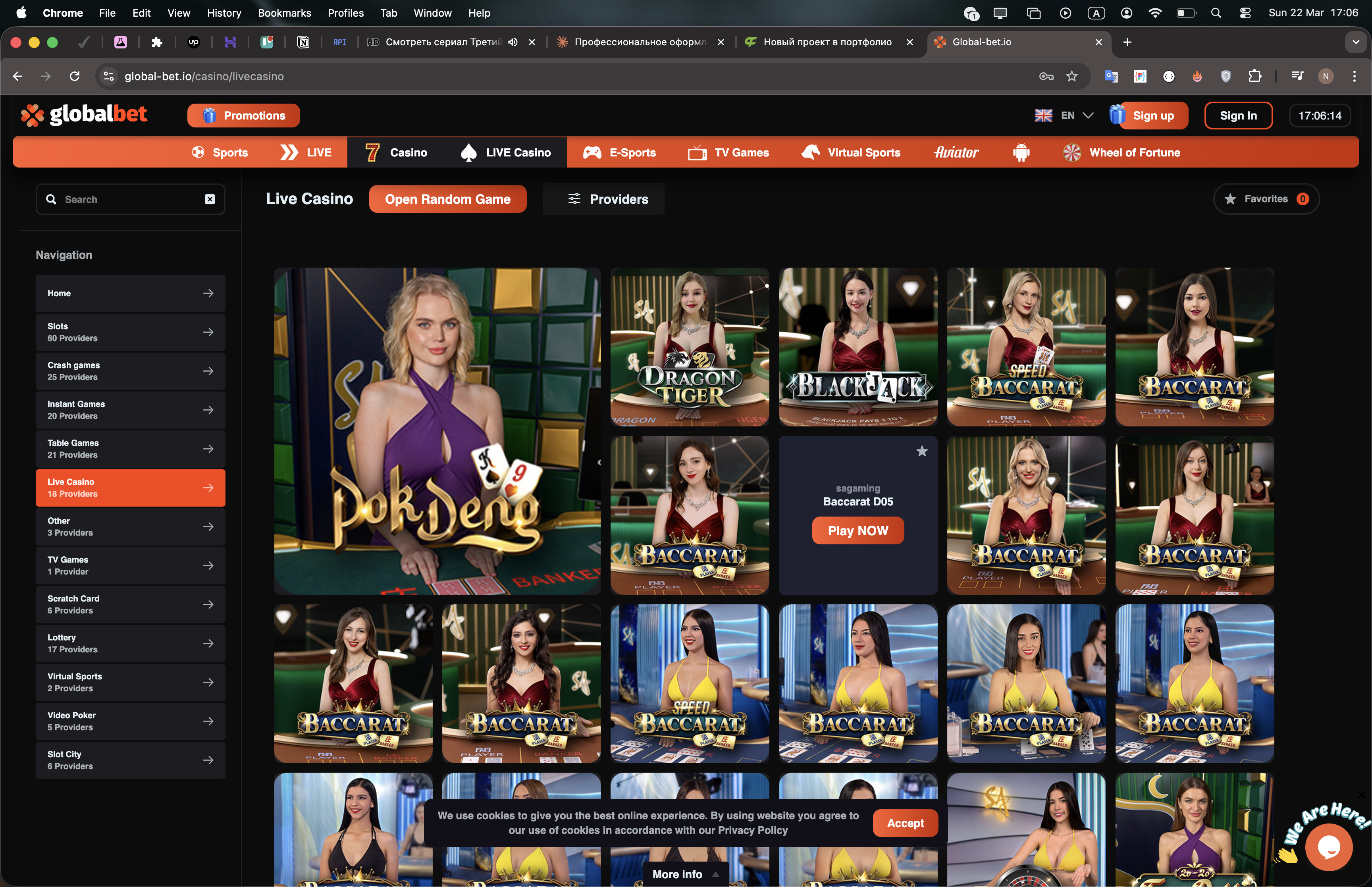Accept the cookie policy
This screenshot has width=1372, height=887.
coord(905,823)
